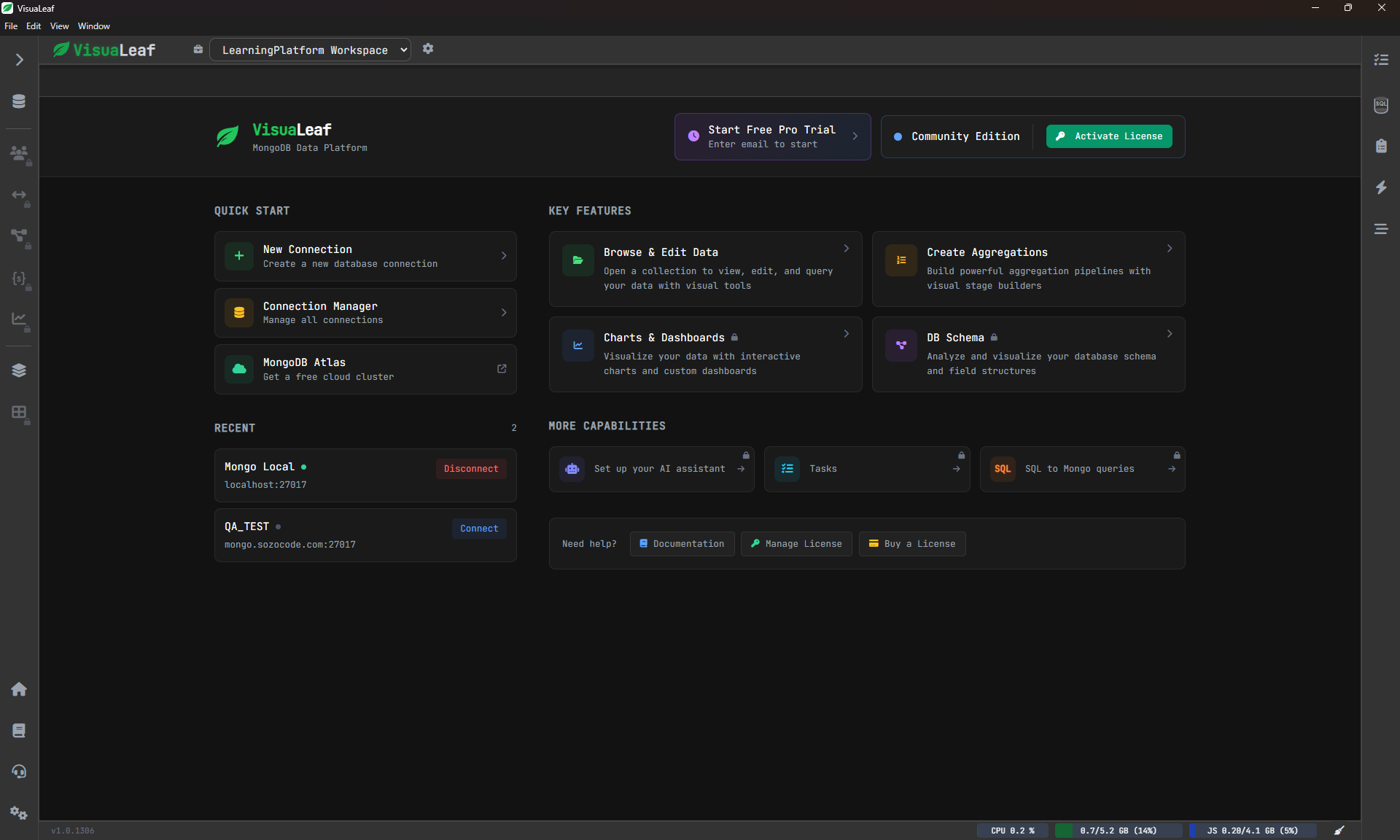Disconnect the Mongo Local connection
This screenshot has width=1400, height=840.
[x=471, y=469]
